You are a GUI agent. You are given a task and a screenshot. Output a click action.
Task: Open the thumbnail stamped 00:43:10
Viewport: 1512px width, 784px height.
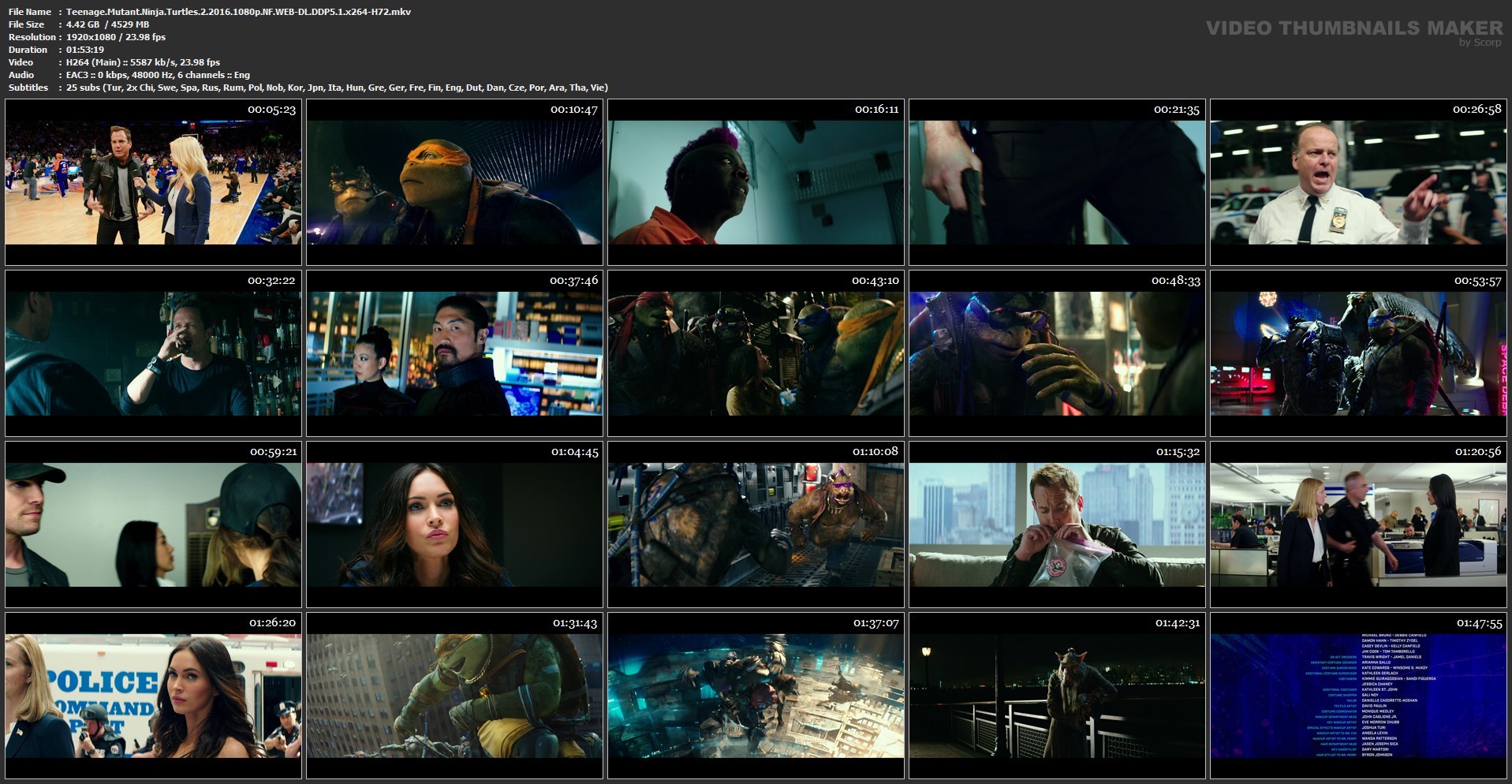pos(756,353)
